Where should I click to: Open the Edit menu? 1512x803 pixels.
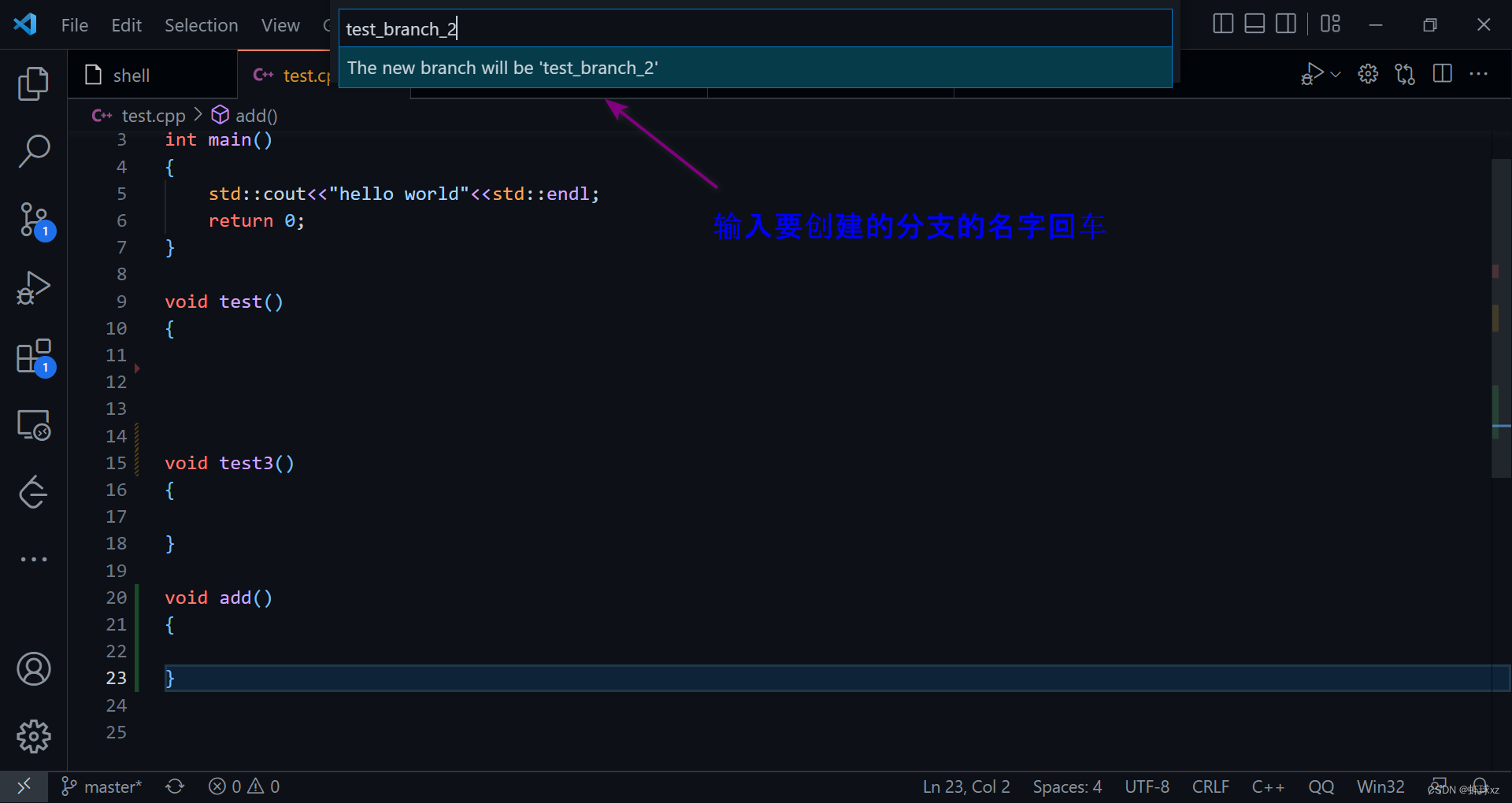pyautogui.click(x=126, y=25)
